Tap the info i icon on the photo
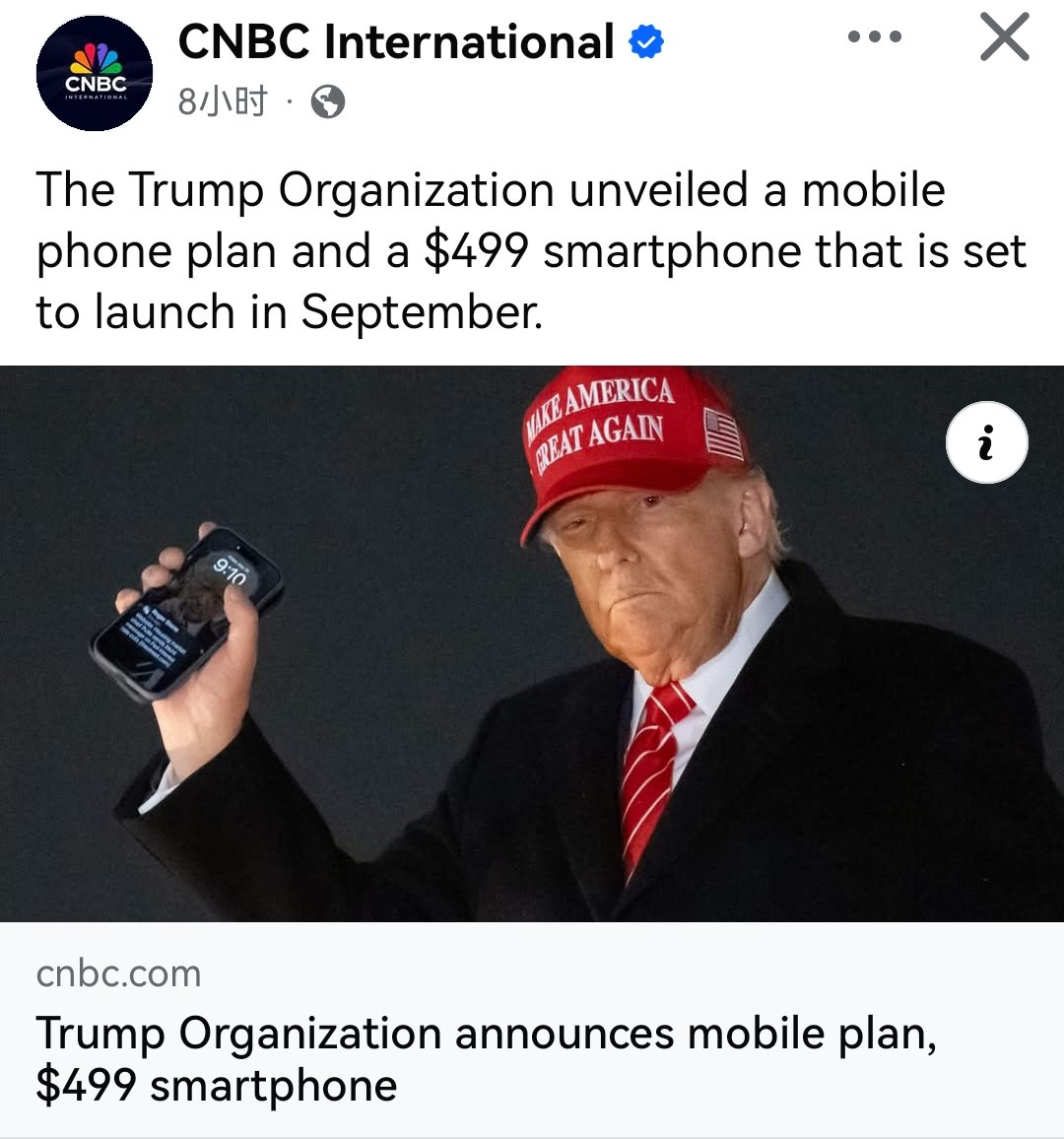Screen dimensions: 1064x1139 (986, 442)
